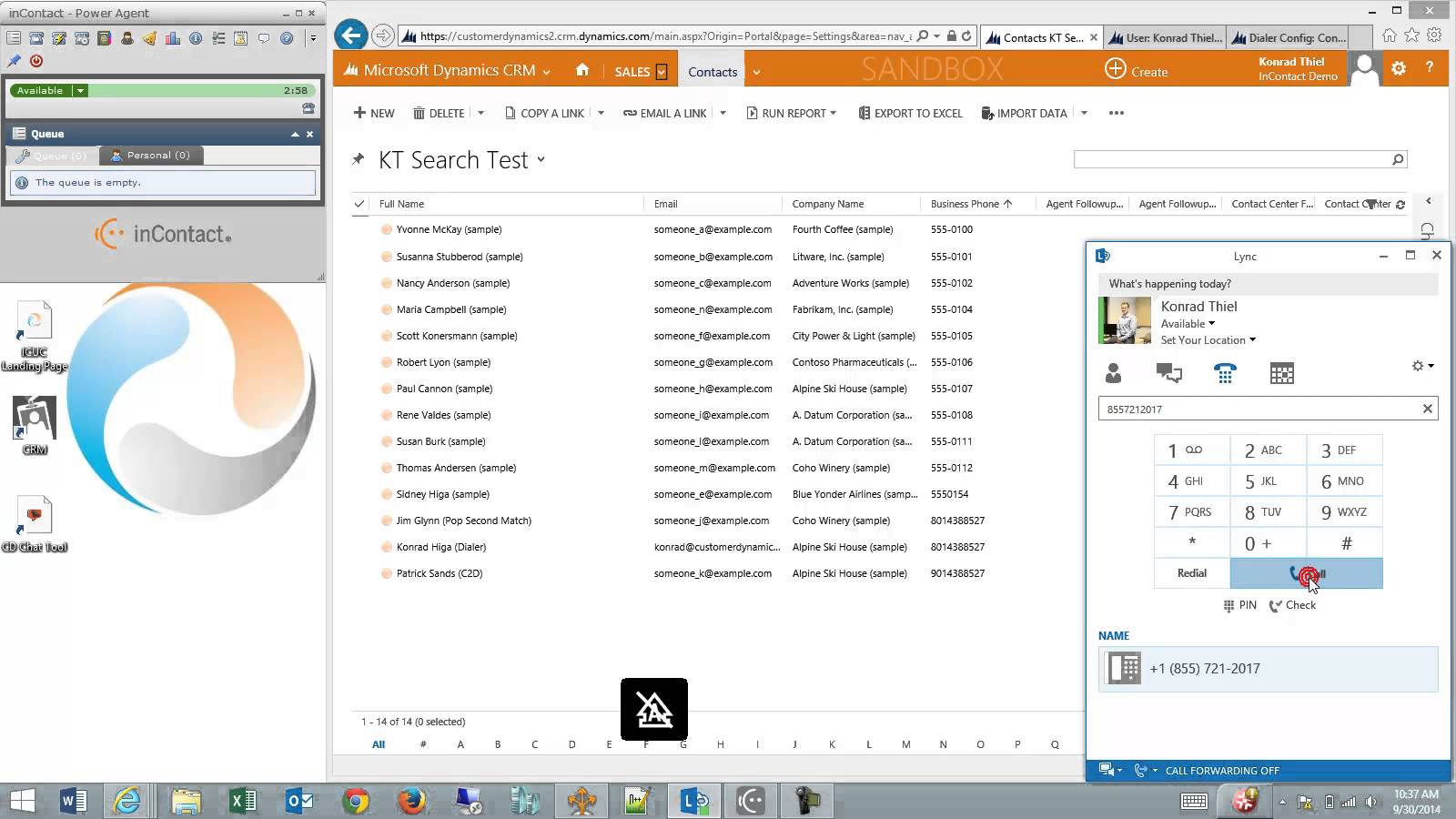Click the browser back button
Viewport: 1456px width, 819px height.
(x=350, y=35)
